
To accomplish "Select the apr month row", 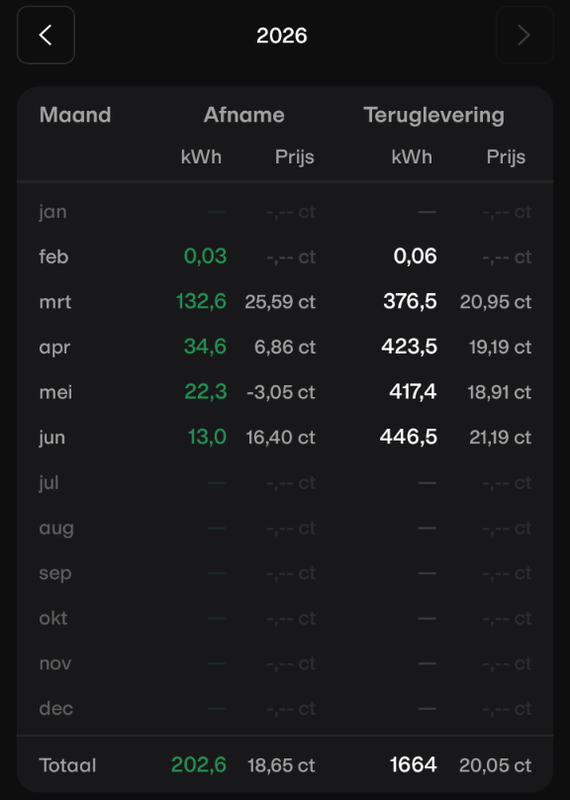I will pos(285,347).
